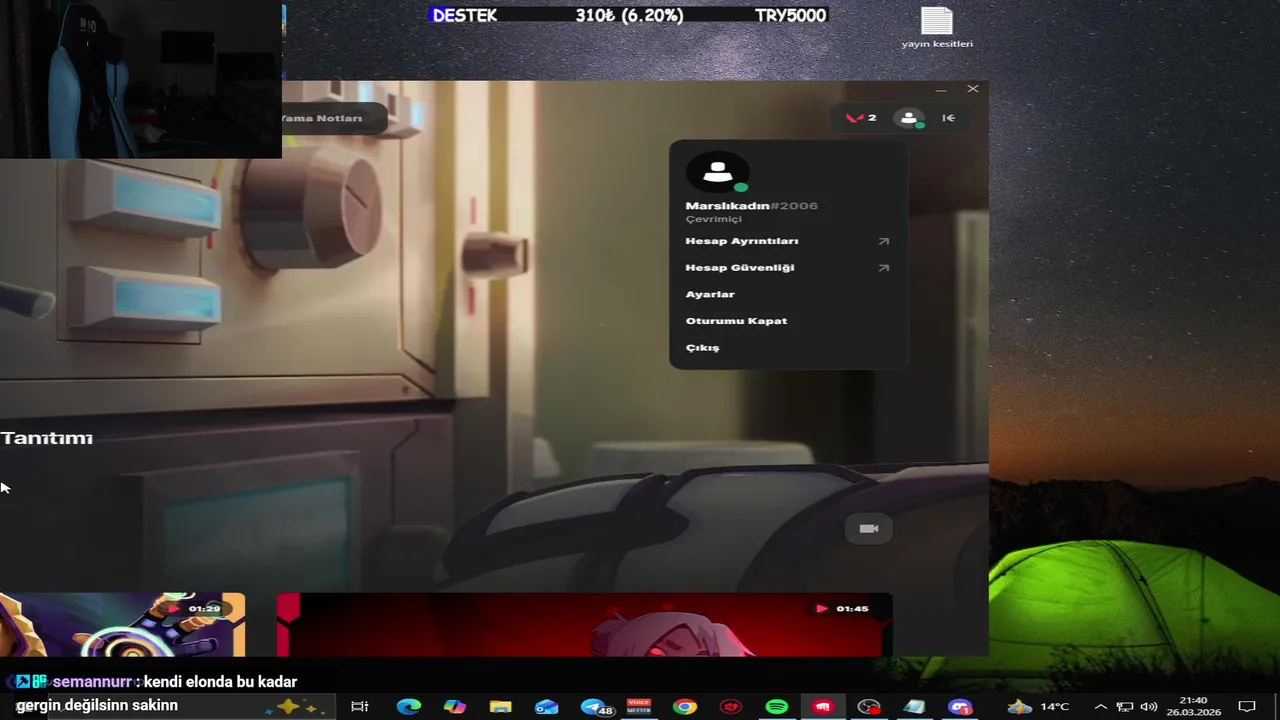
Task: Open Discord with notification badge in taskbar
Action: (961, 707)
